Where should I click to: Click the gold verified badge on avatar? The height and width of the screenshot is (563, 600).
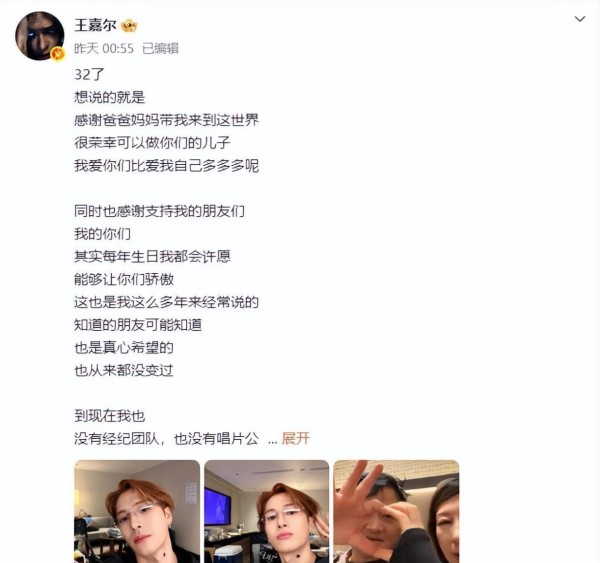pyautogui.click(x=58, y=54)
